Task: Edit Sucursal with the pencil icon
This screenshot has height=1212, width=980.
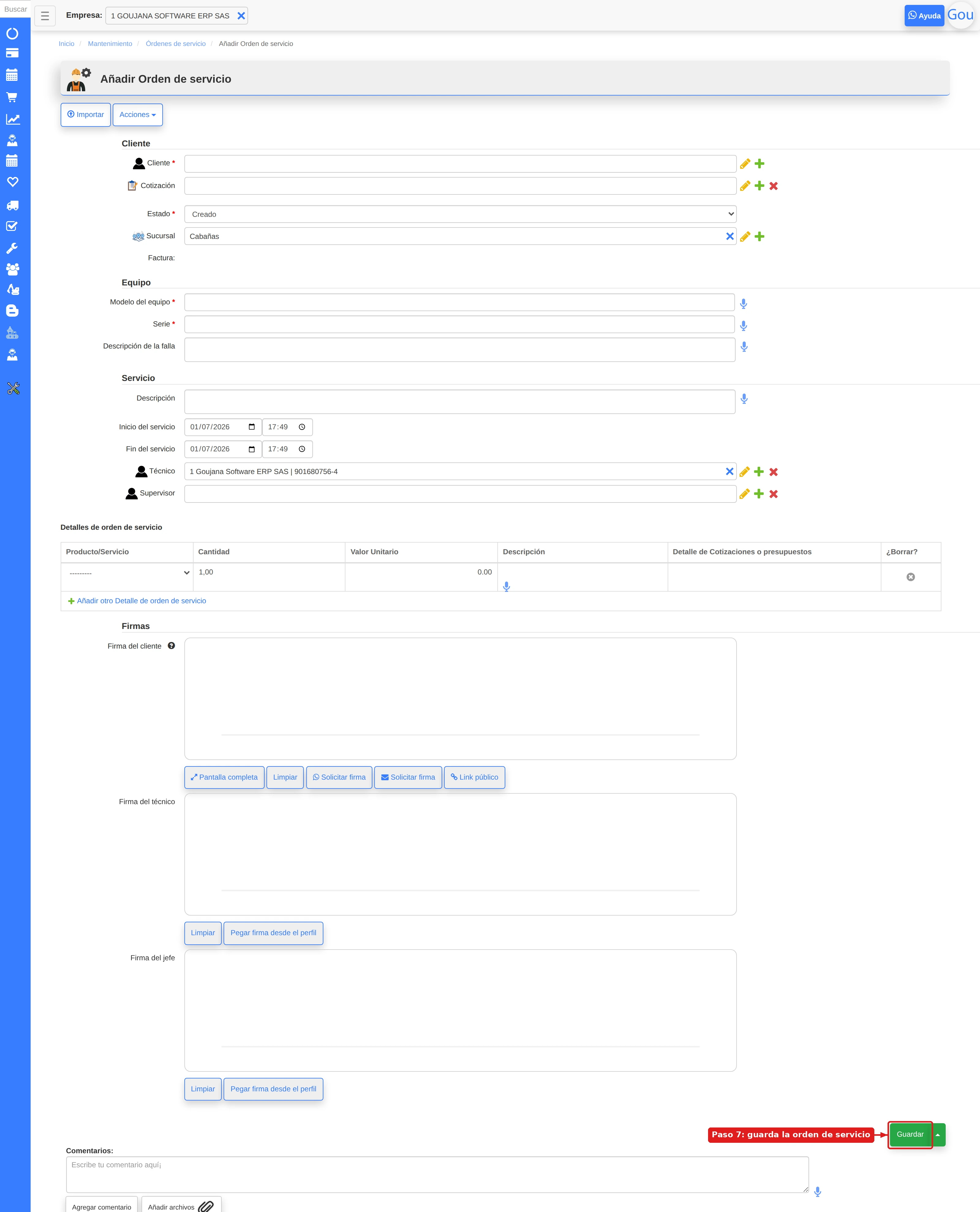Action: (745, 236)
